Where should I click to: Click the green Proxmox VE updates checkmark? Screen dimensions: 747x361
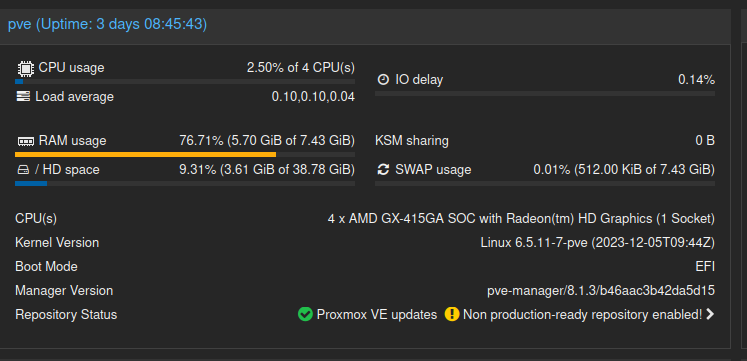305,314
